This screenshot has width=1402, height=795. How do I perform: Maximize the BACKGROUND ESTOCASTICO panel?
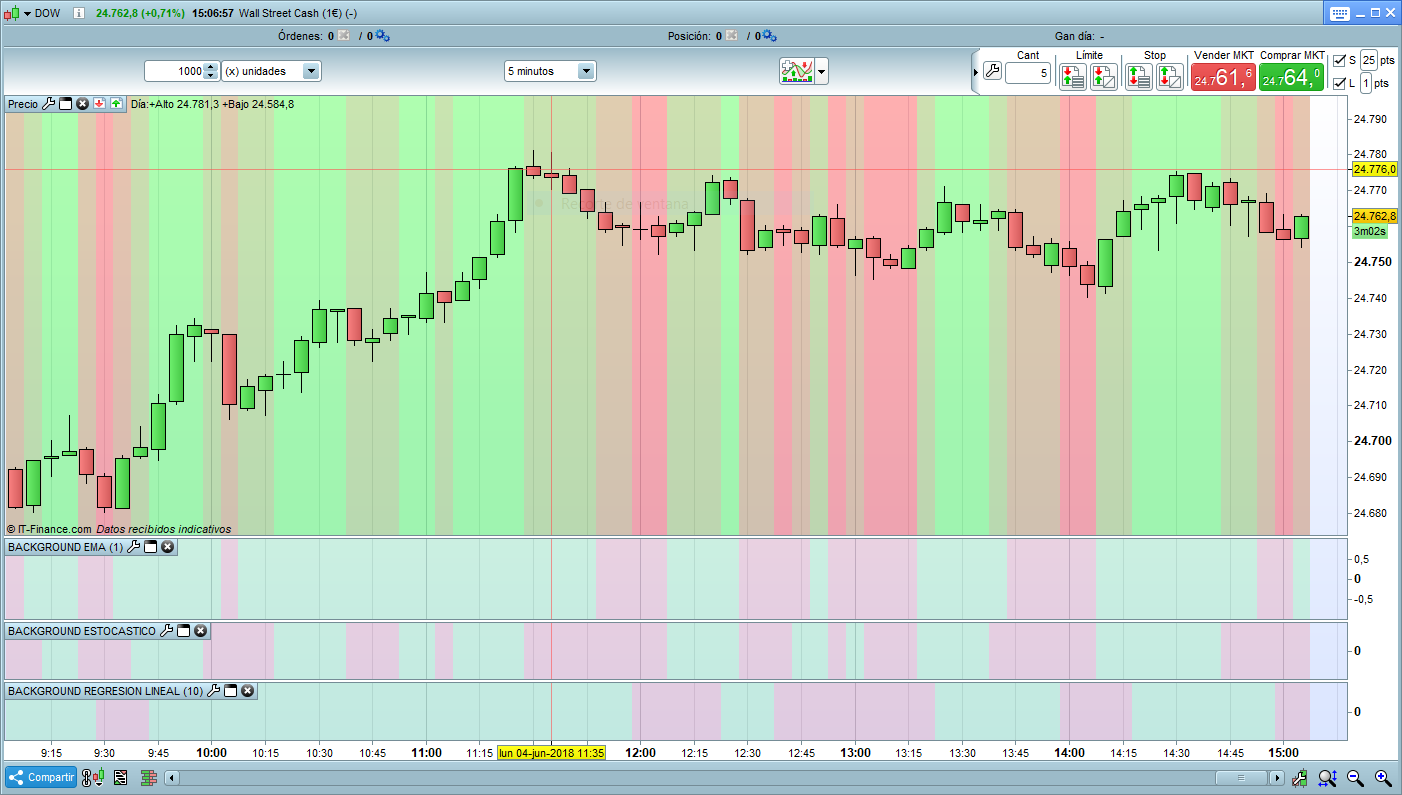(184, 631)
